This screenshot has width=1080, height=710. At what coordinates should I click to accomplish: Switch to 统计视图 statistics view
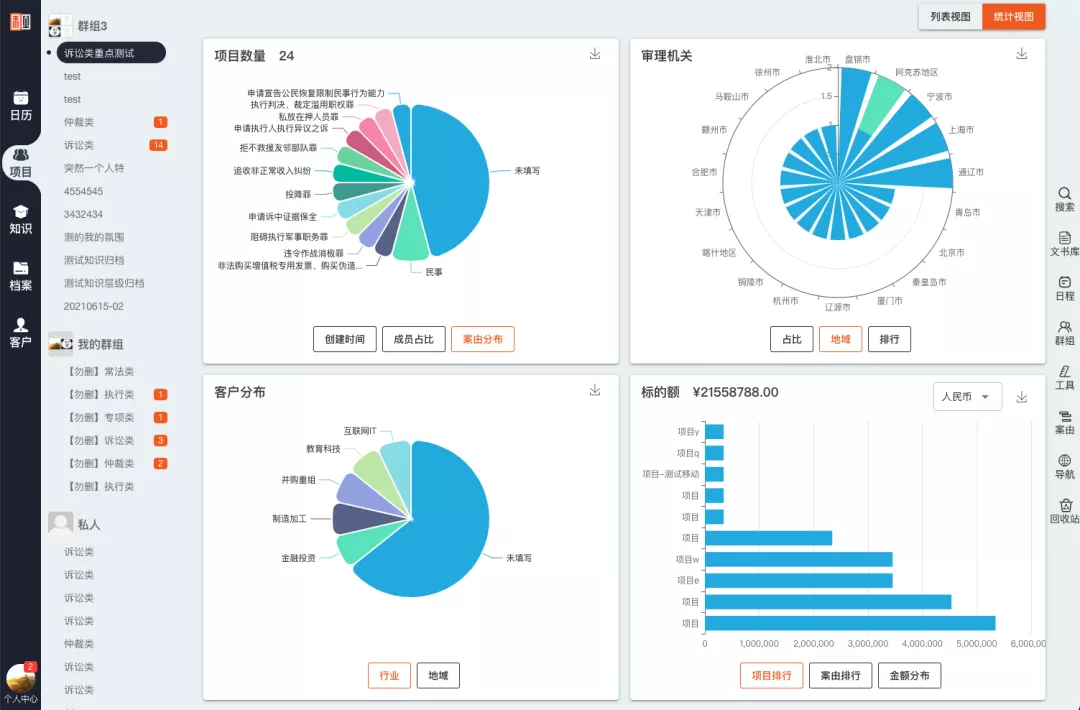pos(1014,17)
